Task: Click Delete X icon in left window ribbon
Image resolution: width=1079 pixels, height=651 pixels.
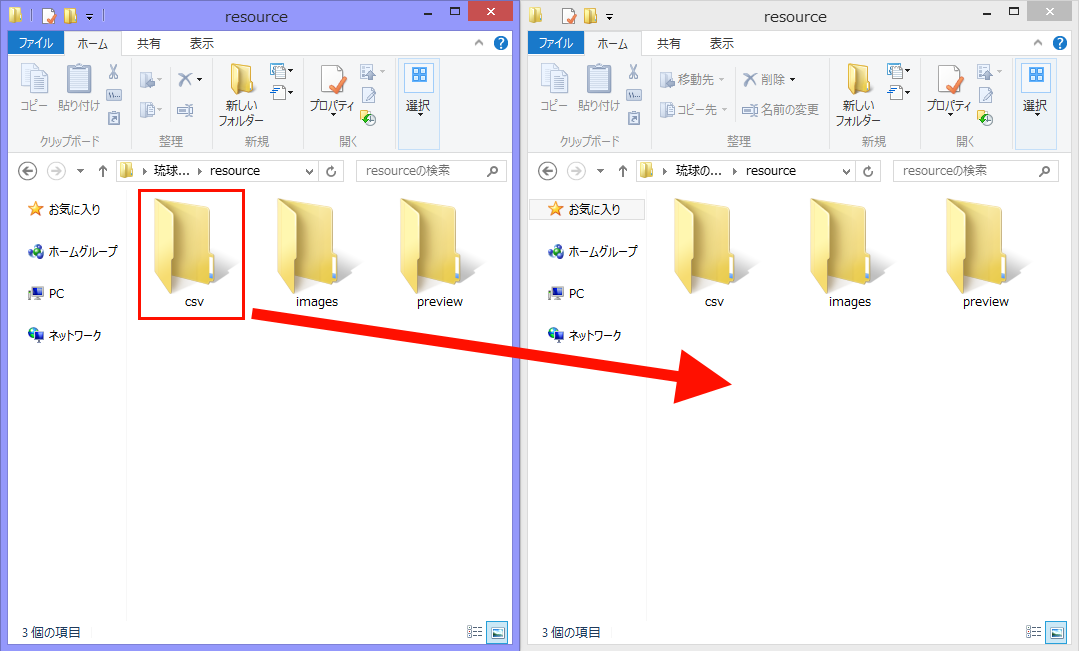Action: click(x=185, y=79)
